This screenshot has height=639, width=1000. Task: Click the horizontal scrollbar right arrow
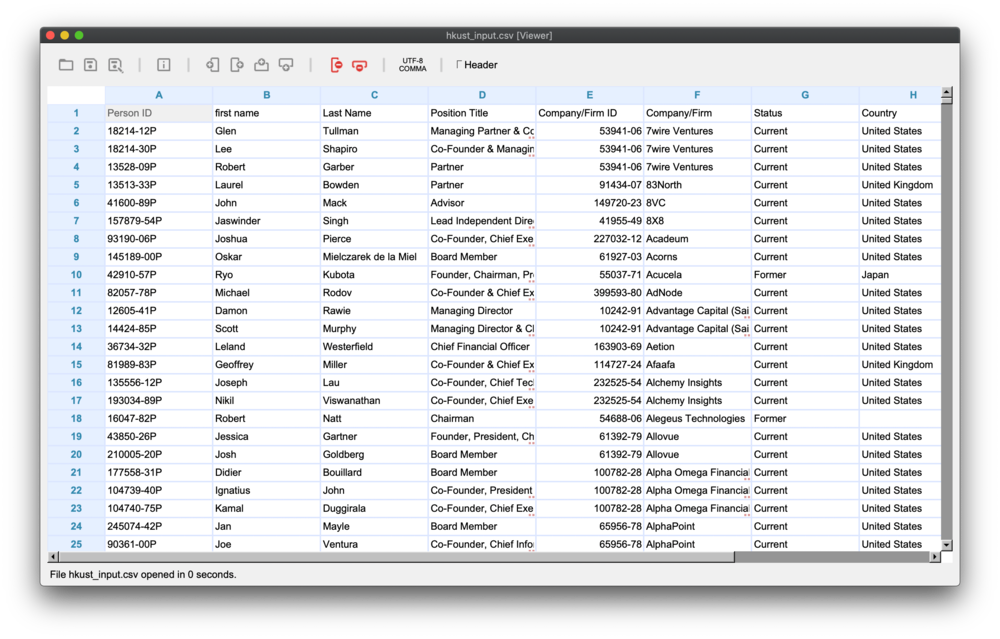[935, 557]
